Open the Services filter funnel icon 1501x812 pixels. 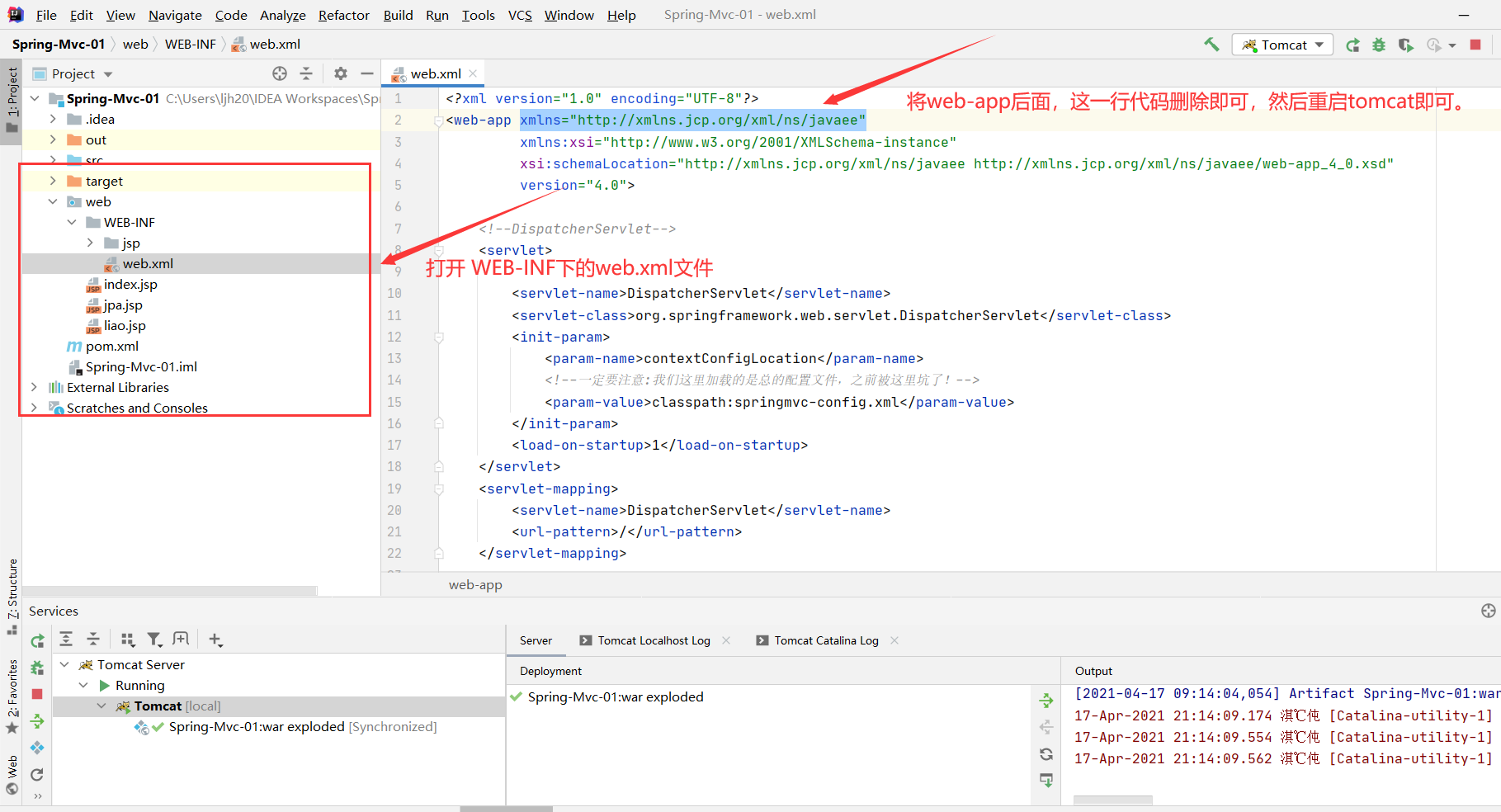[x=154, y=639]
